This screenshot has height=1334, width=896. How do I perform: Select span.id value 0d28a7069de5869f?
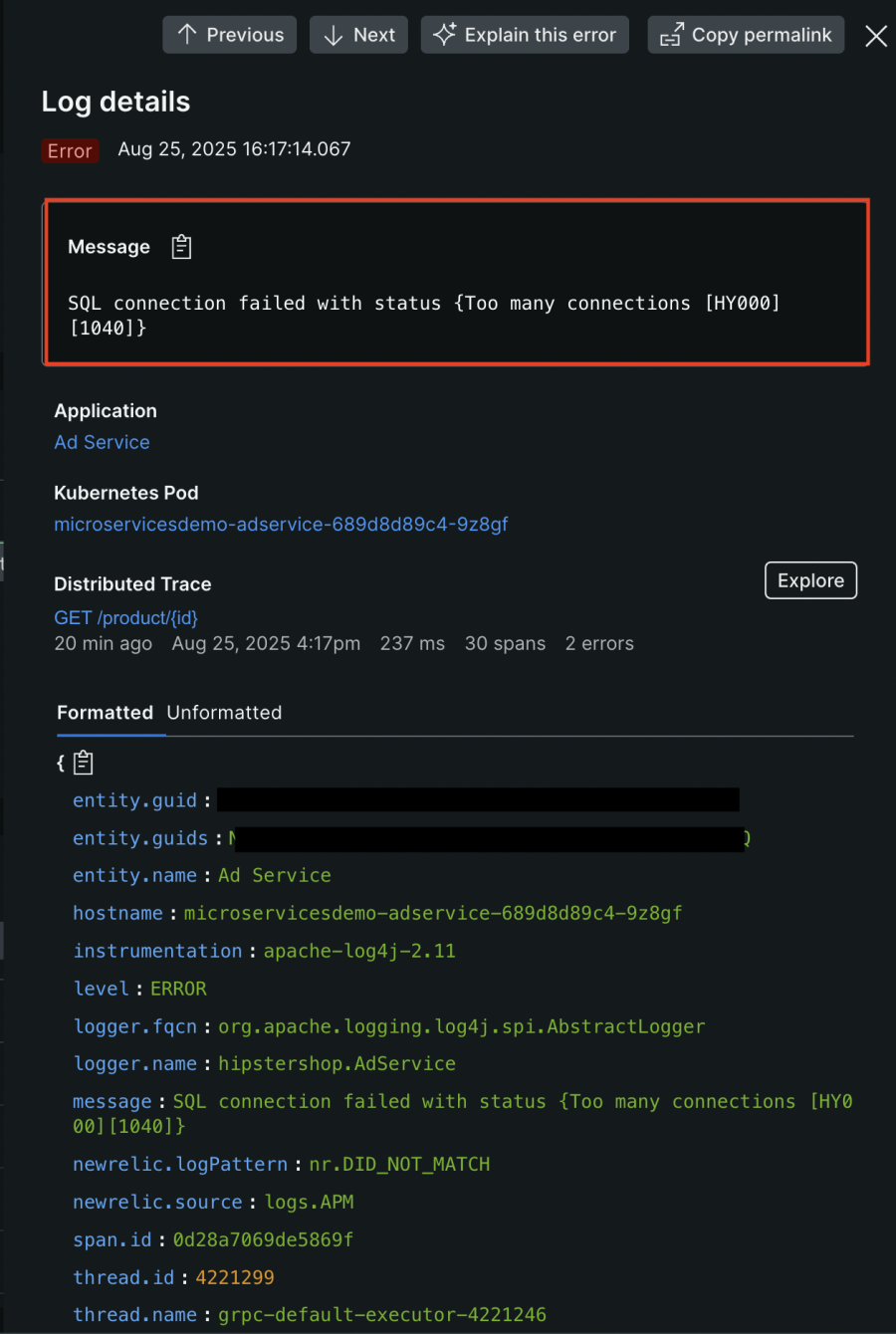[263, 1240]
